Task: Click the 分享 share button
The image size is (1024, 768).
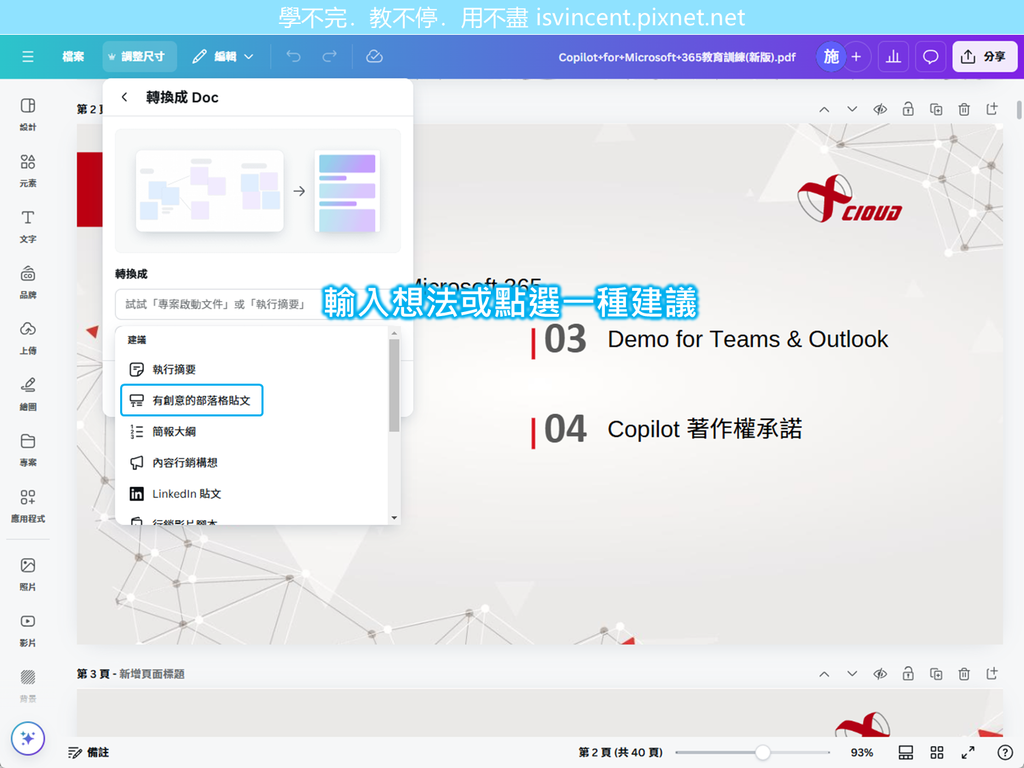Action: (984, 57)
